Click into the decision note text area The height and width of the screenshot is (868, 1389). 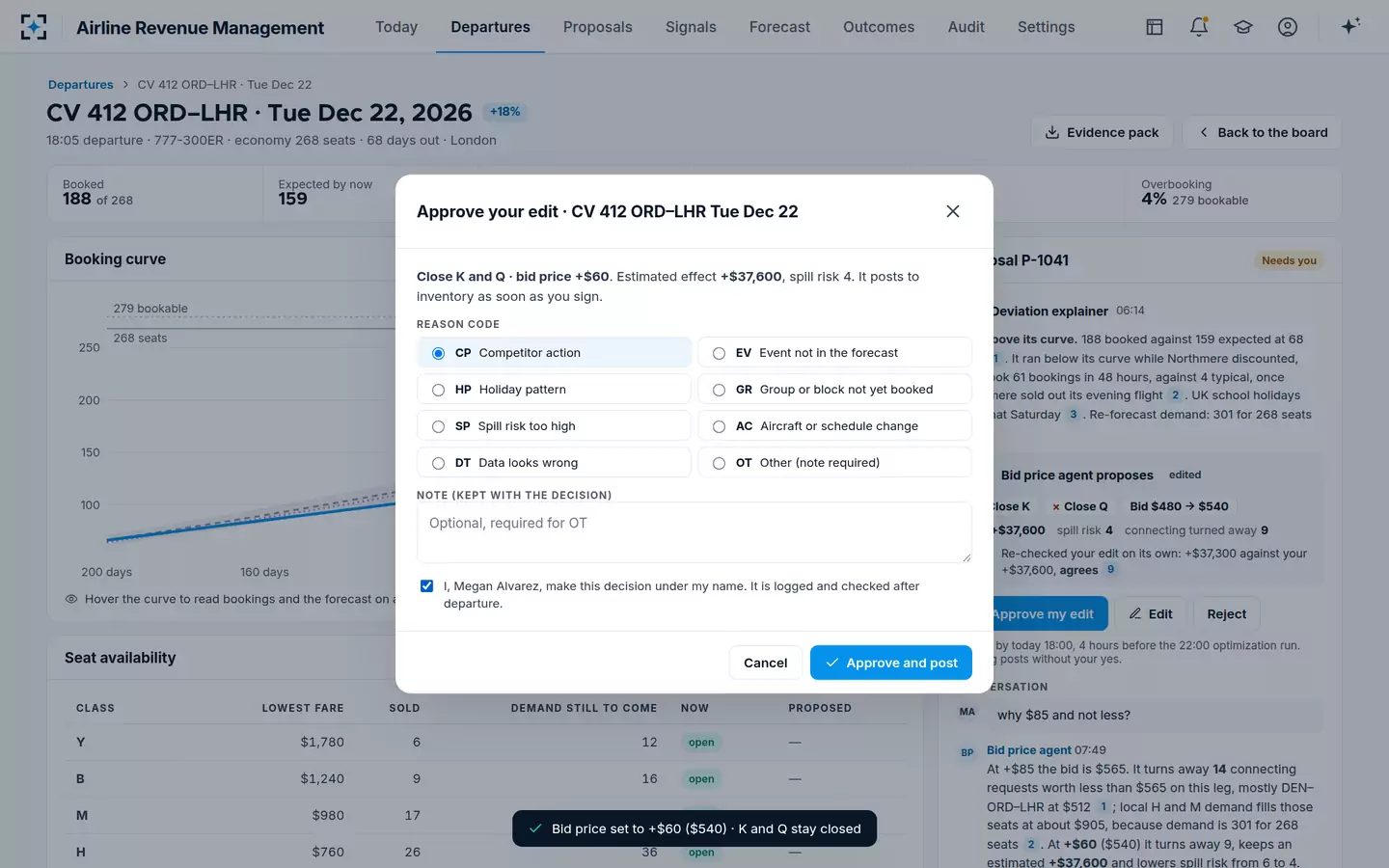[x=694, y=532]
